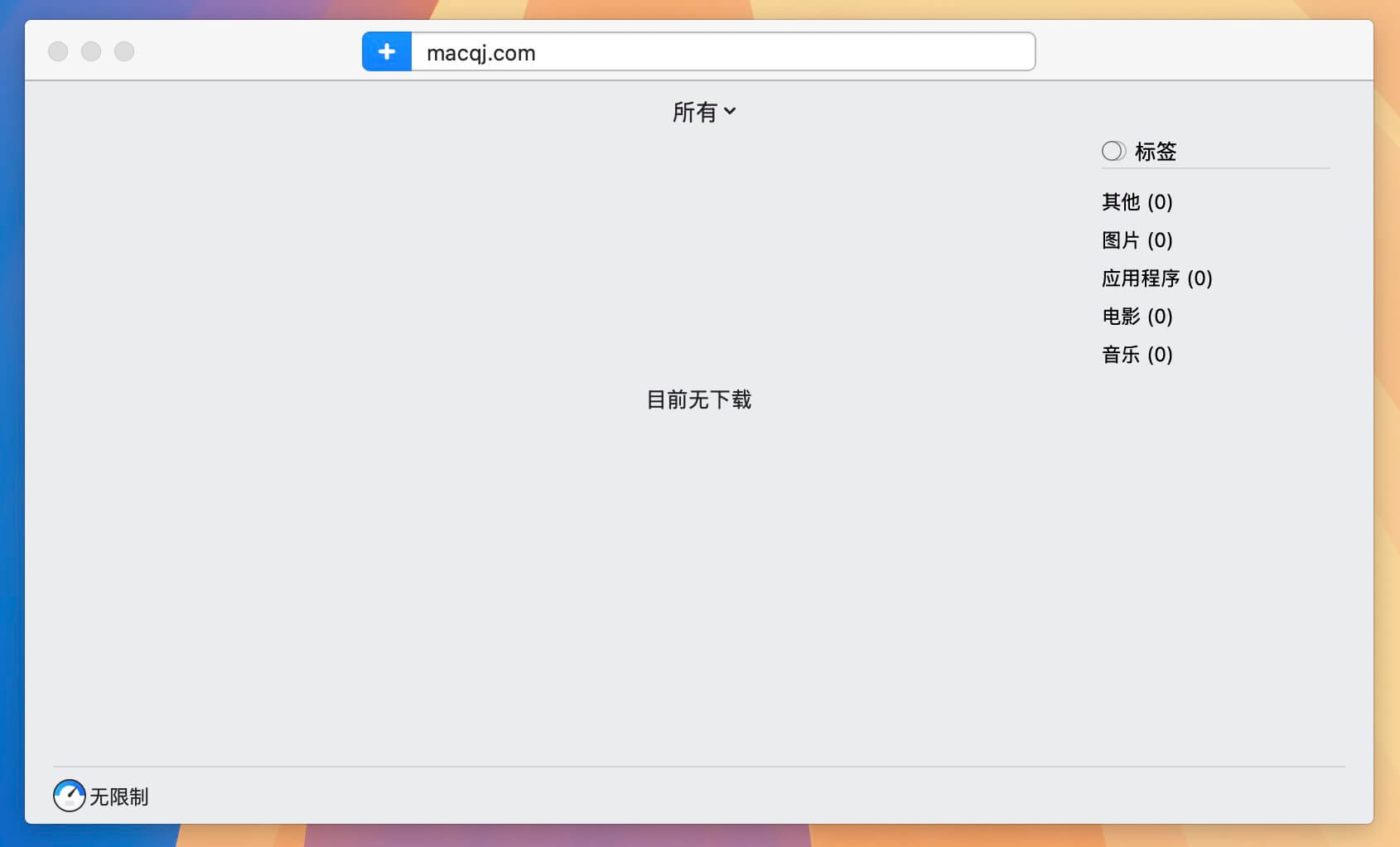
Task: Click the yellow minimize window button
Action: pos(91,51)
